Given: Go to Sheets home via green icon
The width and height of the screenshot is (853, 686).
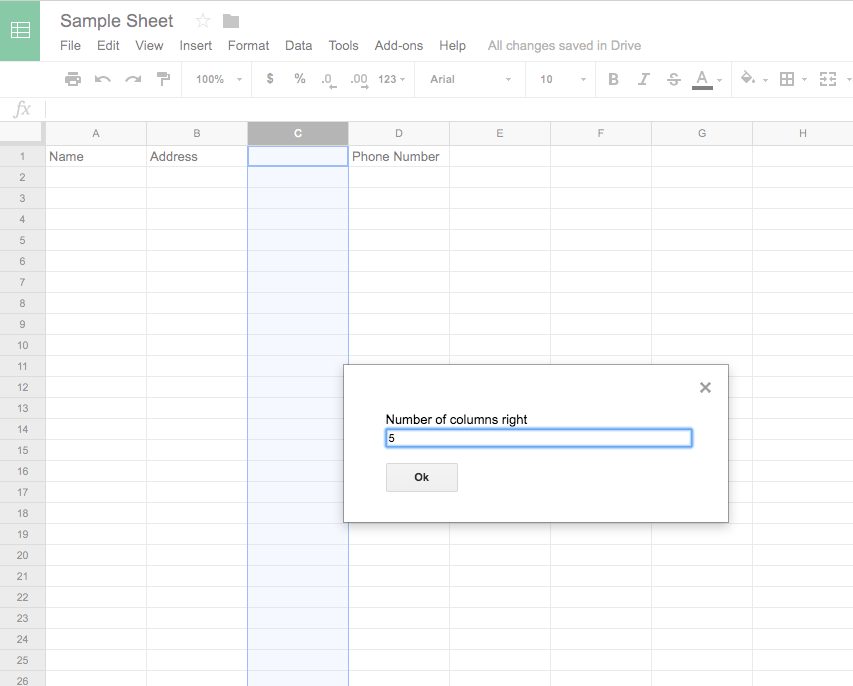Looking at the screenshot, I should pyautogui.click(x=20, y=30).
